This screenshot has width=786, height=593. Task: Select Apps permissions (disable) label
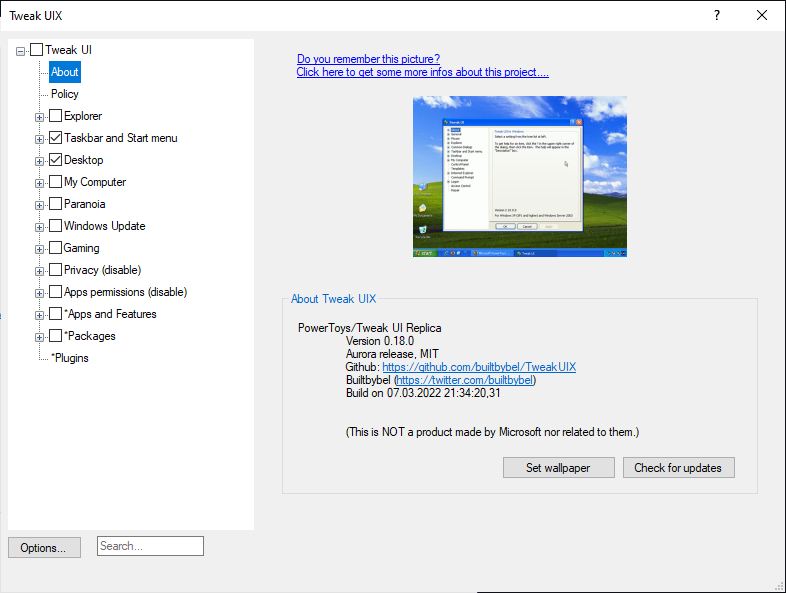coord(126,293)
